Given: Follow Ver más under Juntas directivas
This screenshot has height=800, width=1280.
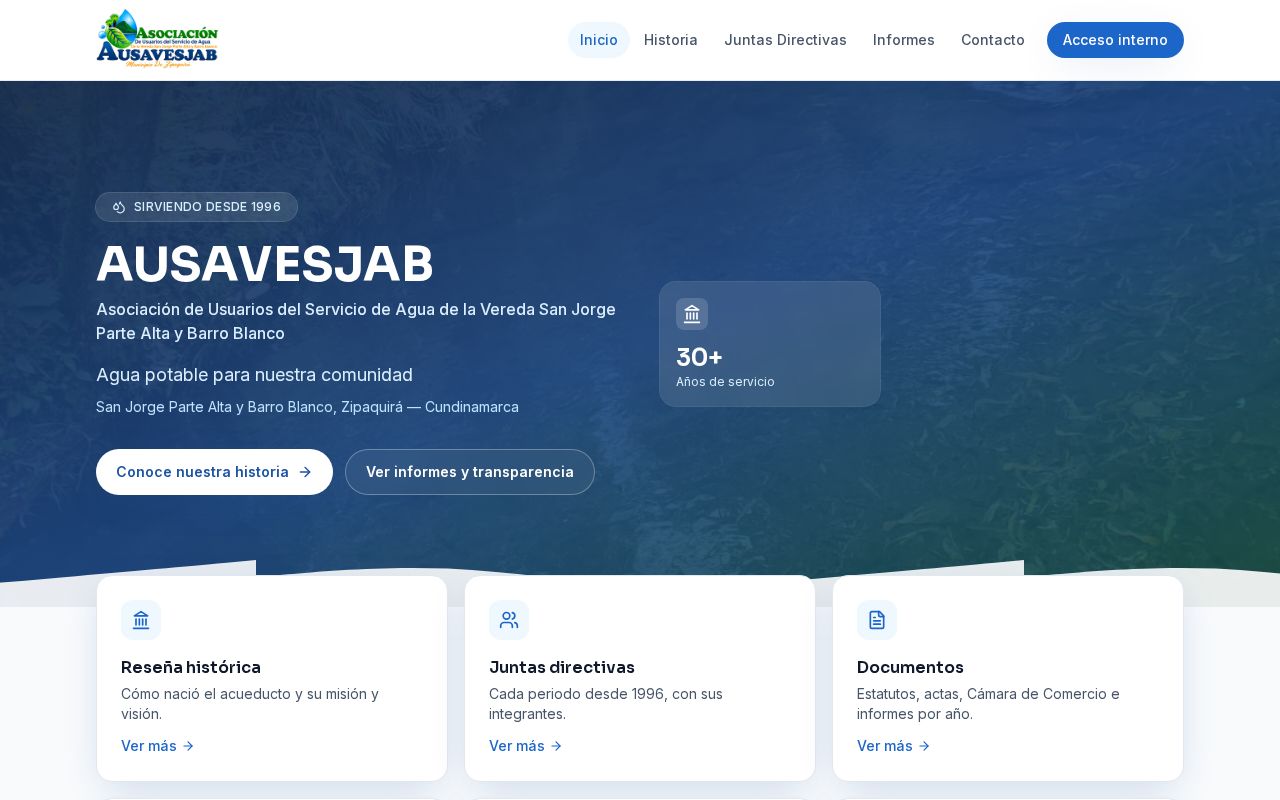Looking at the screenshot, I should point(526,746).
